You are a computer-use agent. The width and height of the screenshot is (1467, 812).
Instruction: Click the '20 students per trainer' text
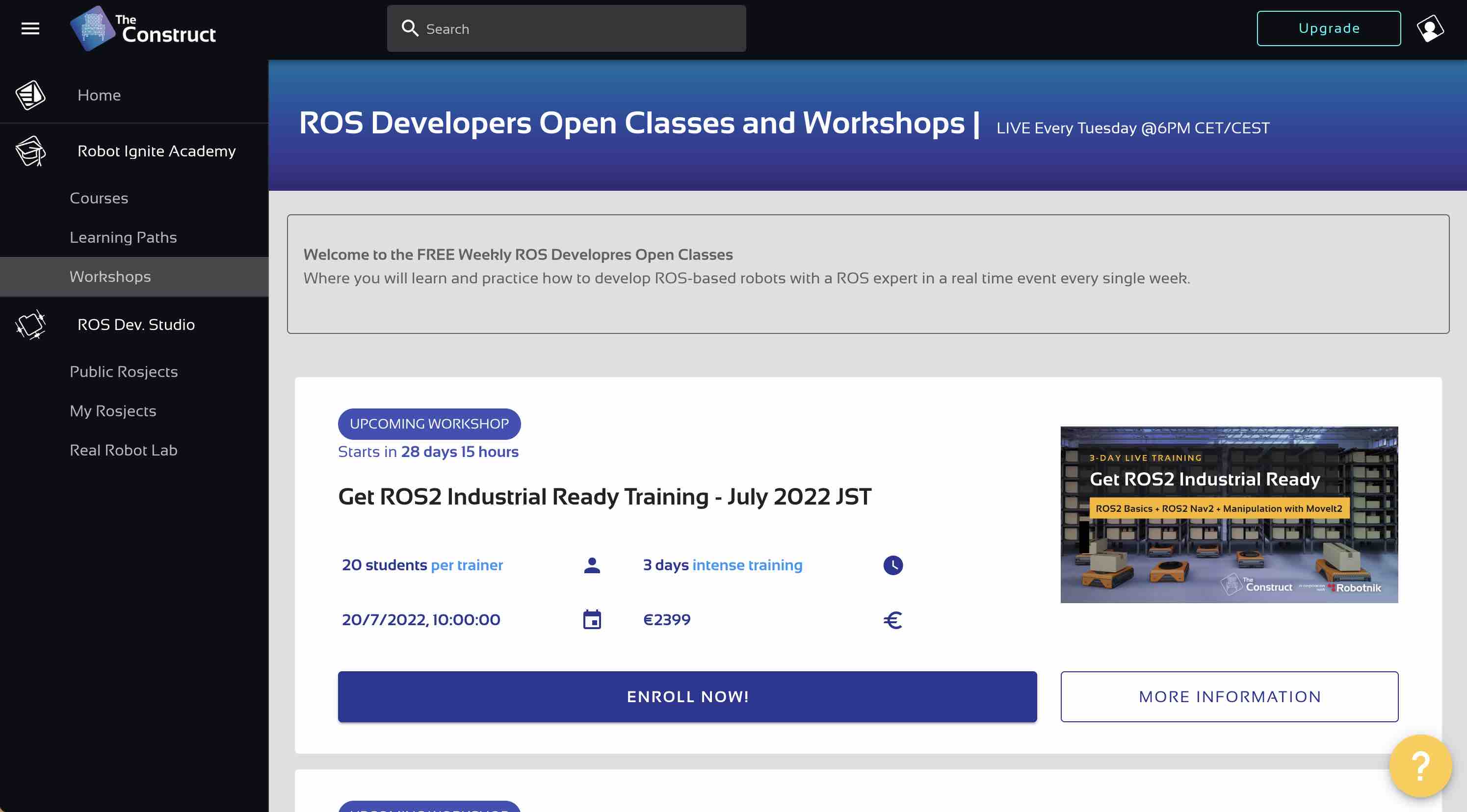click(422, 565)
